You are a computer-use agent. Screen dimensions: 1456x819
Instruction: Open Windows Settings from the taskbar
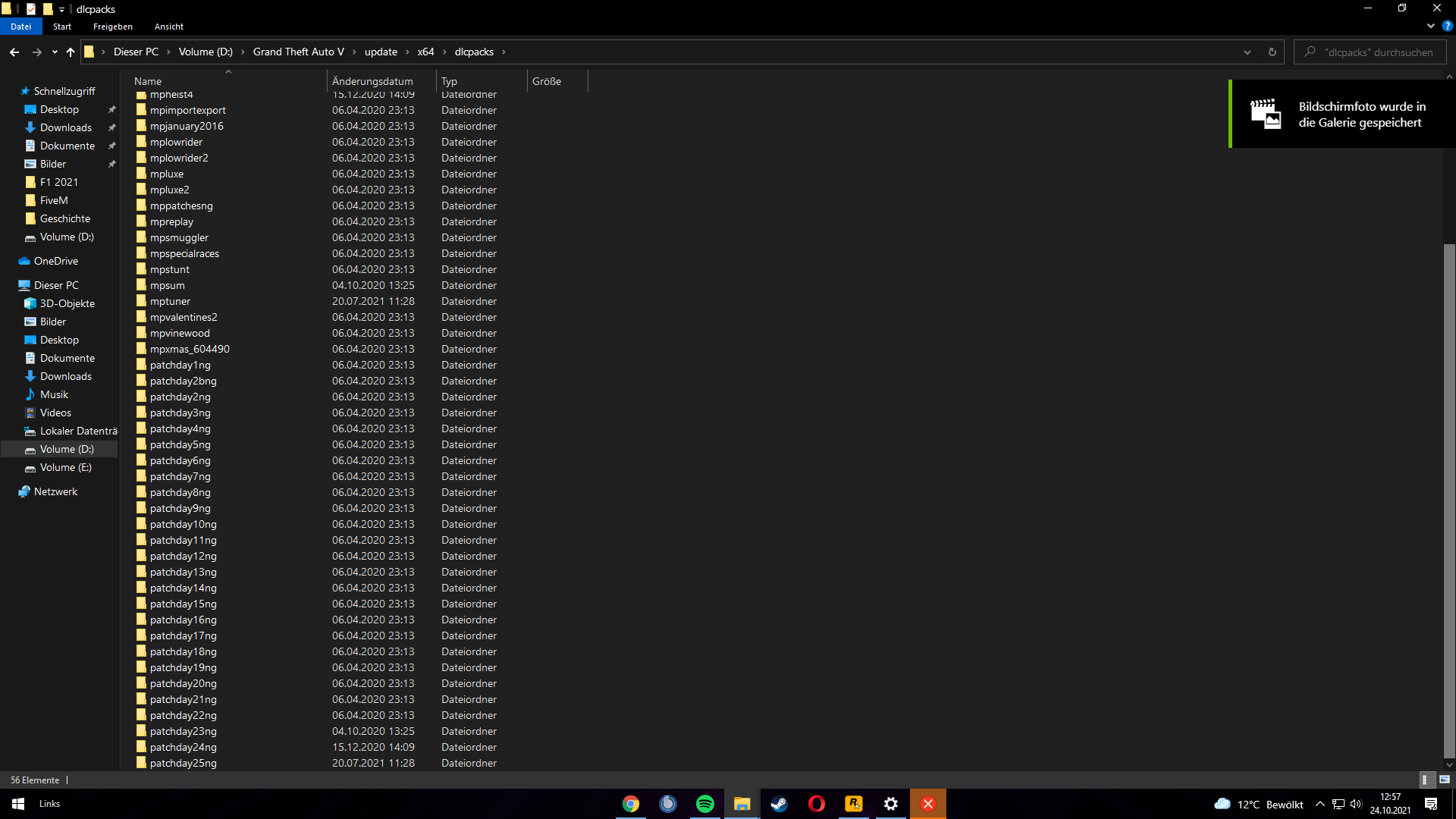tap(891, 804)
